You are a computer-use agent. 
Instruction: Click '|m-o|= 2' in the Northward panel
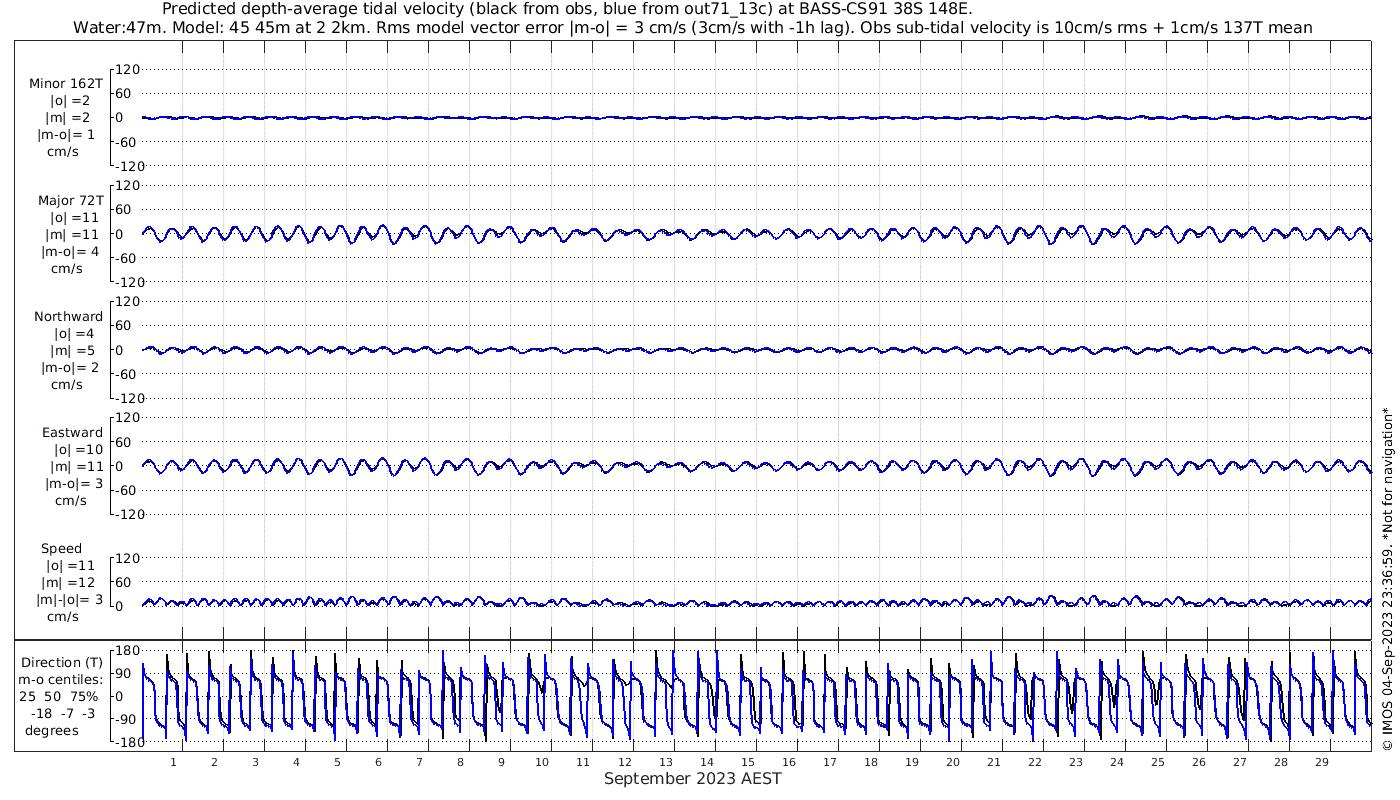pos(70,367)
